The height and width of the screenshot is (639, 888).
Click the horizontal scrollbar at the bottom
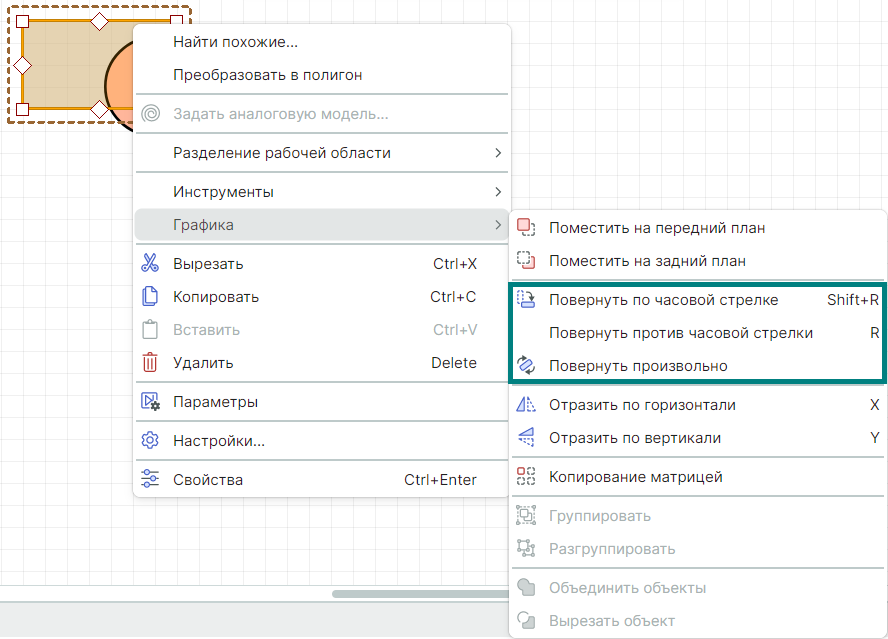click(420, 594)
